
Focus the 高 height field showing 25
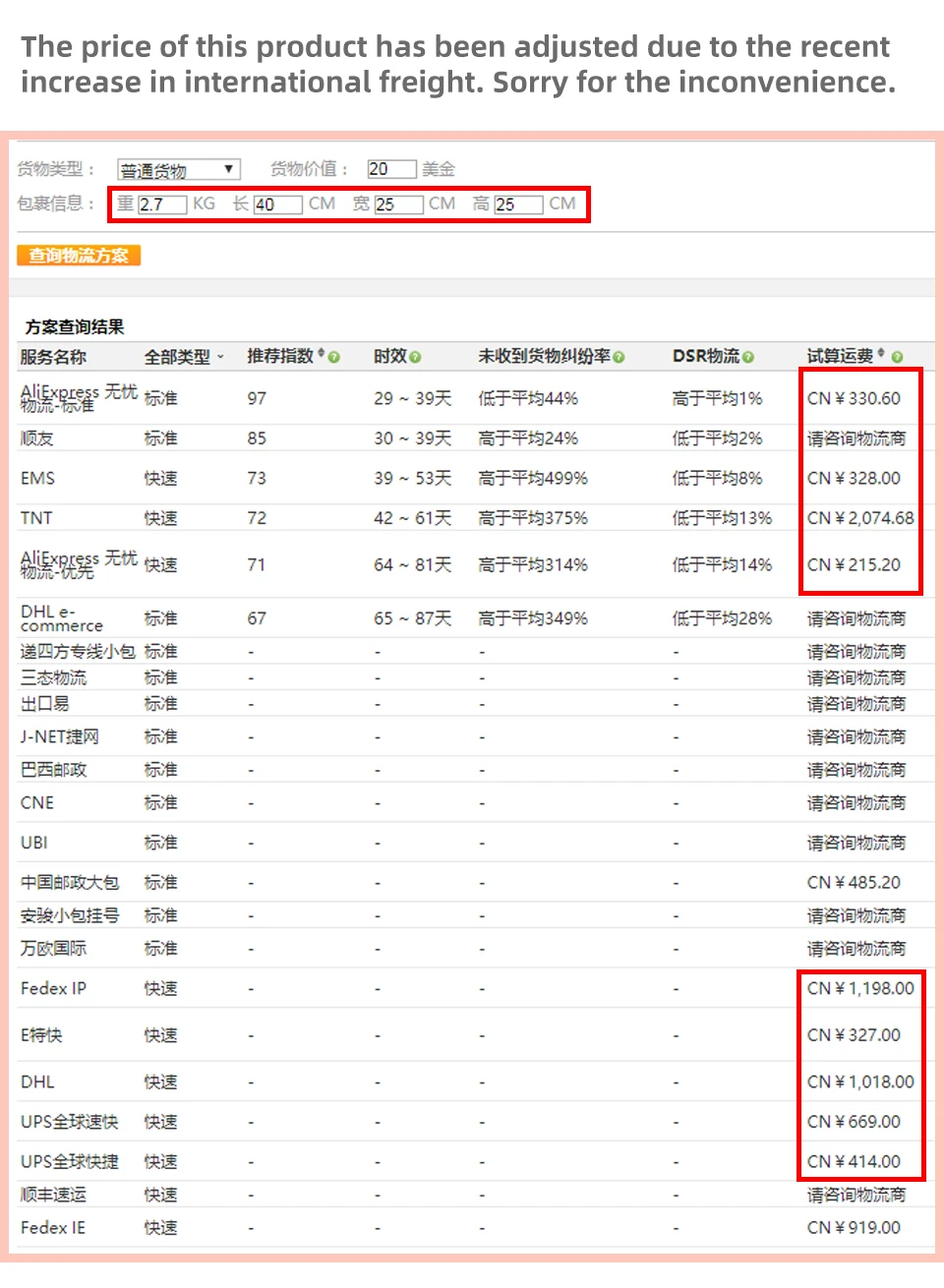coord(518,205)
